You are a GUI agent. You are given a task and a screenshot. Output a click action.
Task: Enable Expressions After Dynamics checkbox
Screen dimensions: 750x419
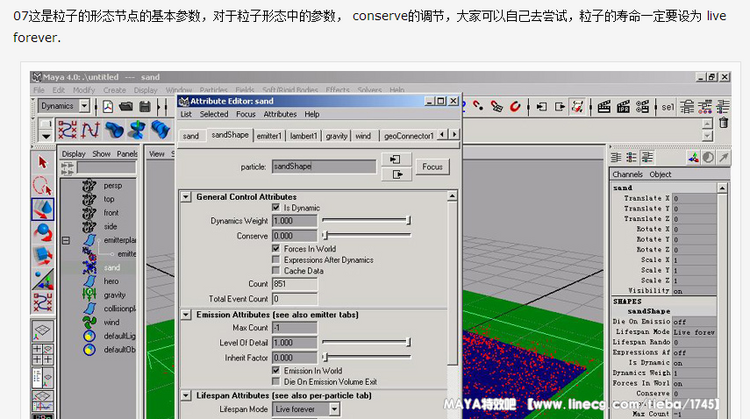(x=276, y=260)
